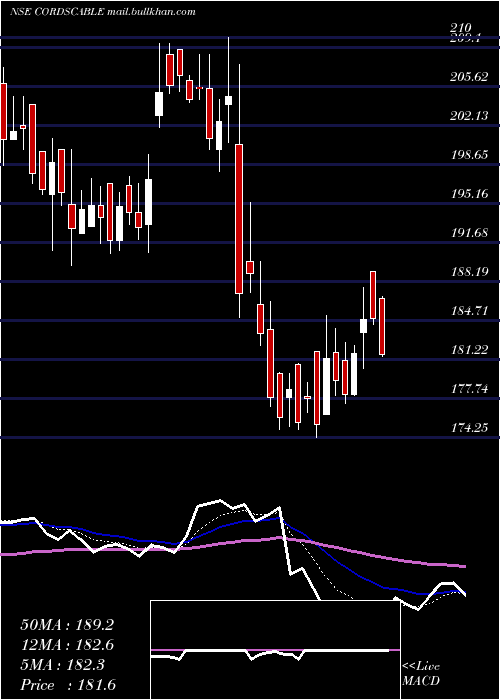Image resolution: width=500 pixels, height=700 pixels.
Task: Click the NSE CORDSCABLE chart title
Action: (58, 12)
